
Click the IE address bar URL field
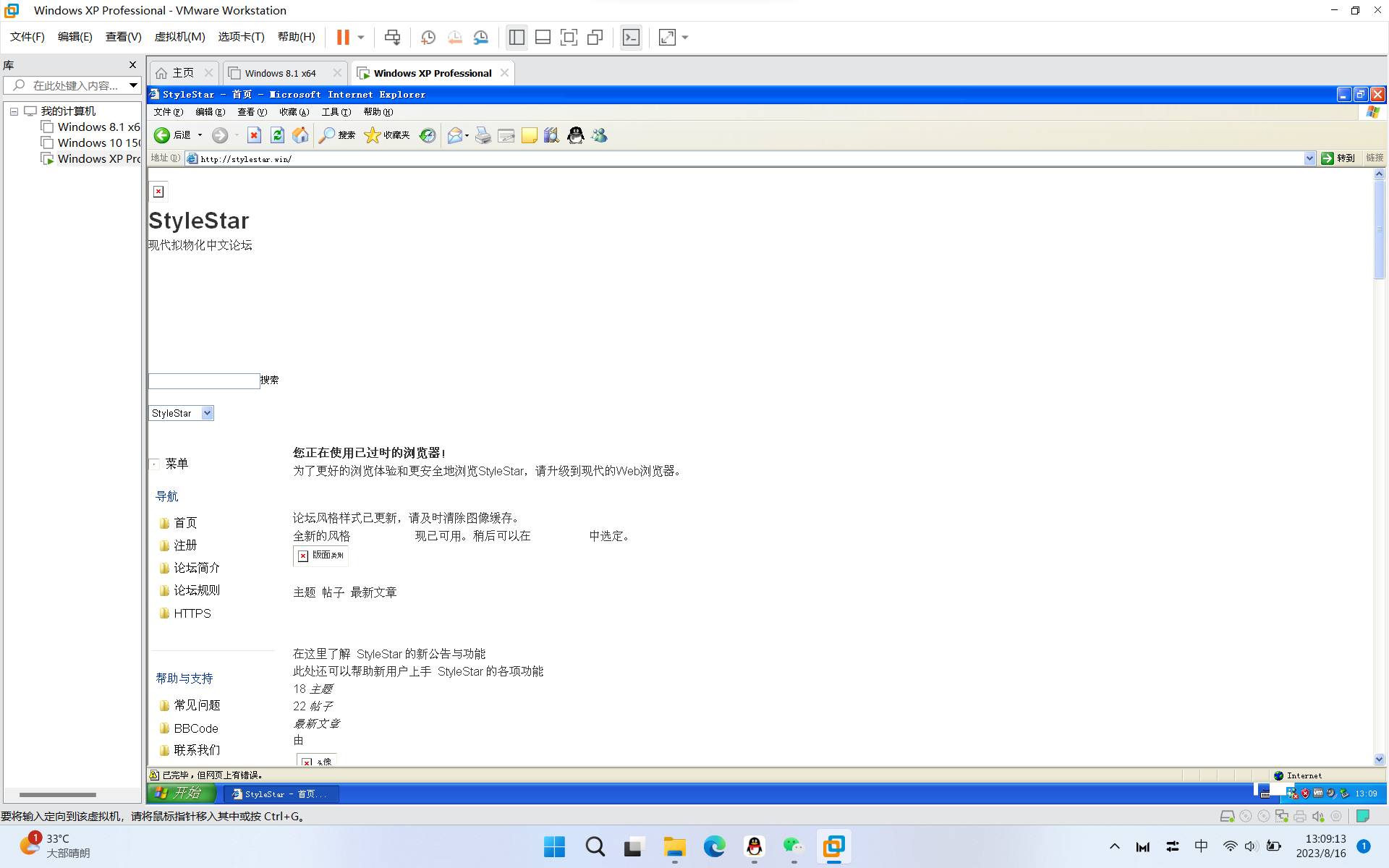click(x=749, y=158)
